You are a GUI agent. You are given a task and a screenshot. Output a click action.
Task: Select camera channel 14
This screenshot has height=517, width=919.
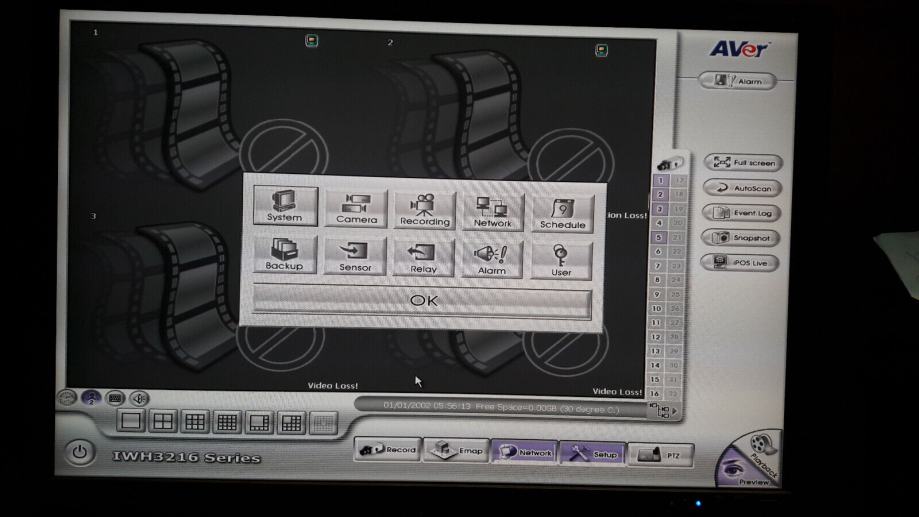(x=656, y=365)
